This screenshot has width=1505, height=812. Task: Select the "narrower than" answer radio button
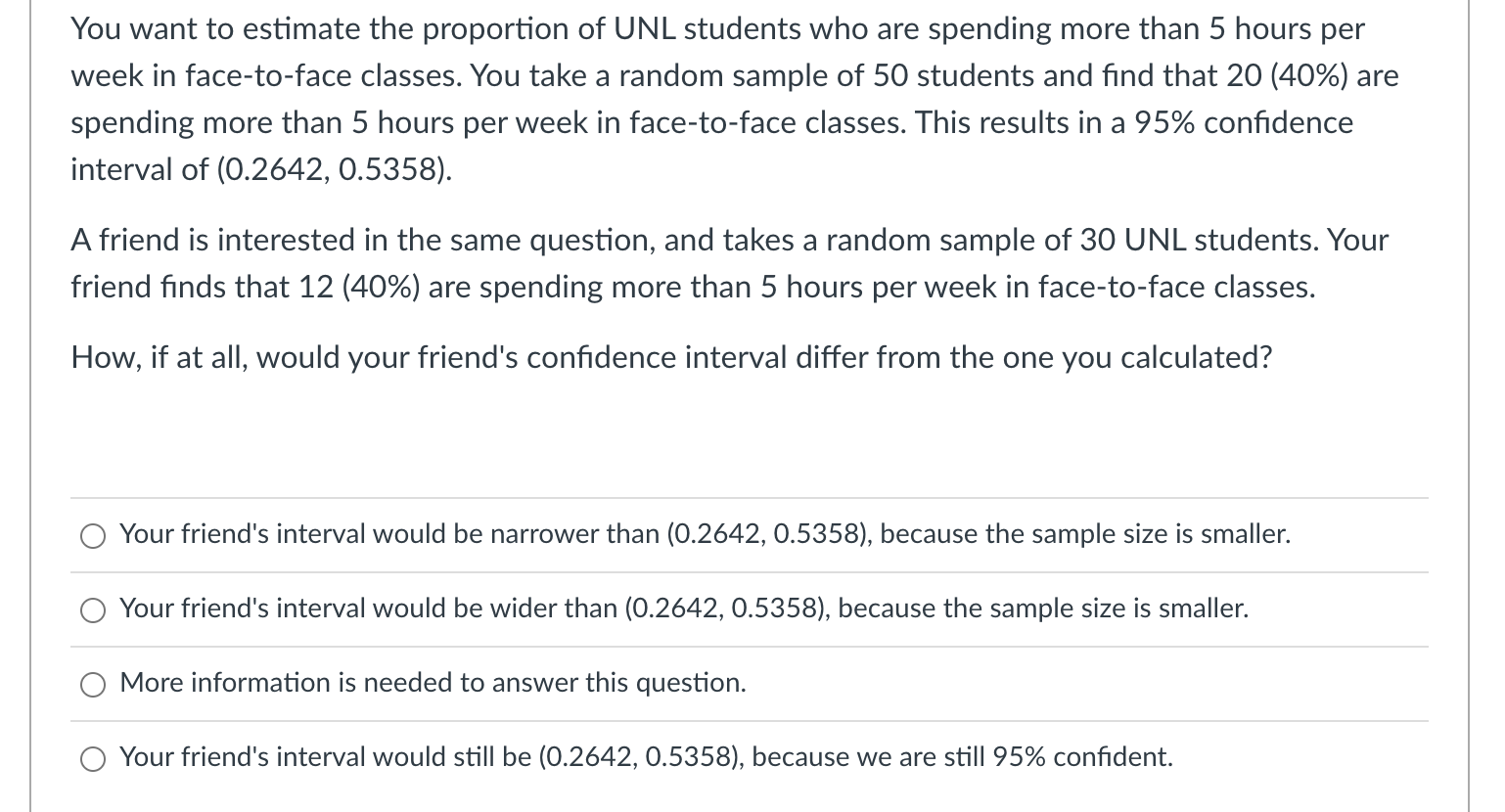coord(93,535)
